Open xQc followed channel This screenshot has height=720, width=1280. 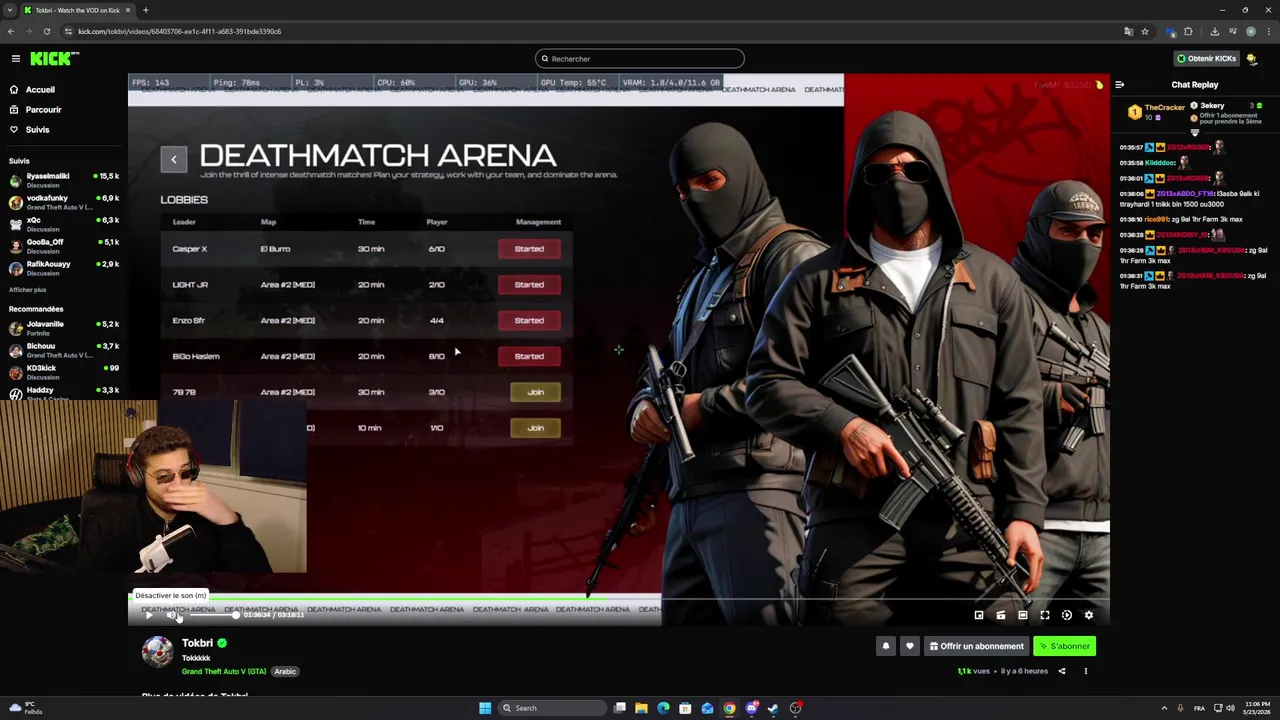(x=64, y=224)
